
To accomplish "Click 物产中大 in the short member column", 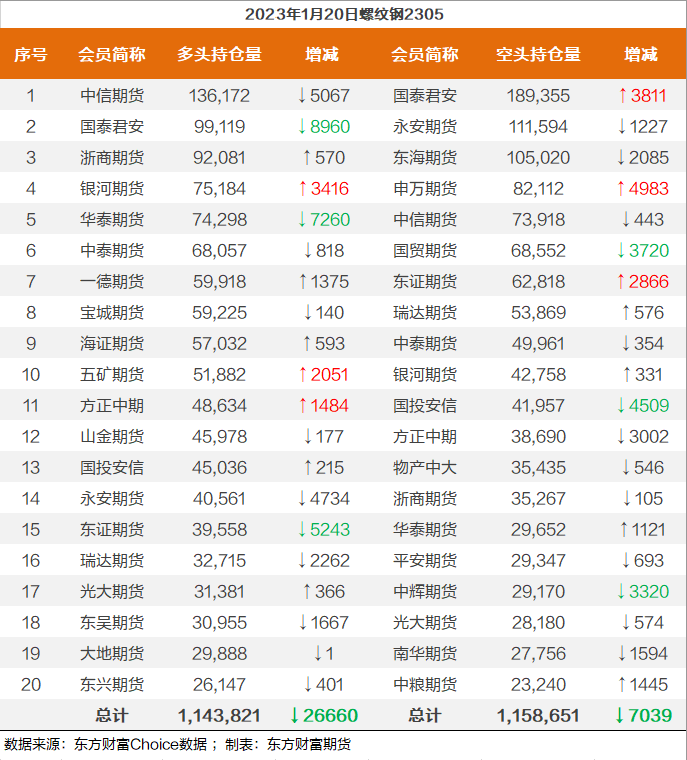I will tap(425, 468).
